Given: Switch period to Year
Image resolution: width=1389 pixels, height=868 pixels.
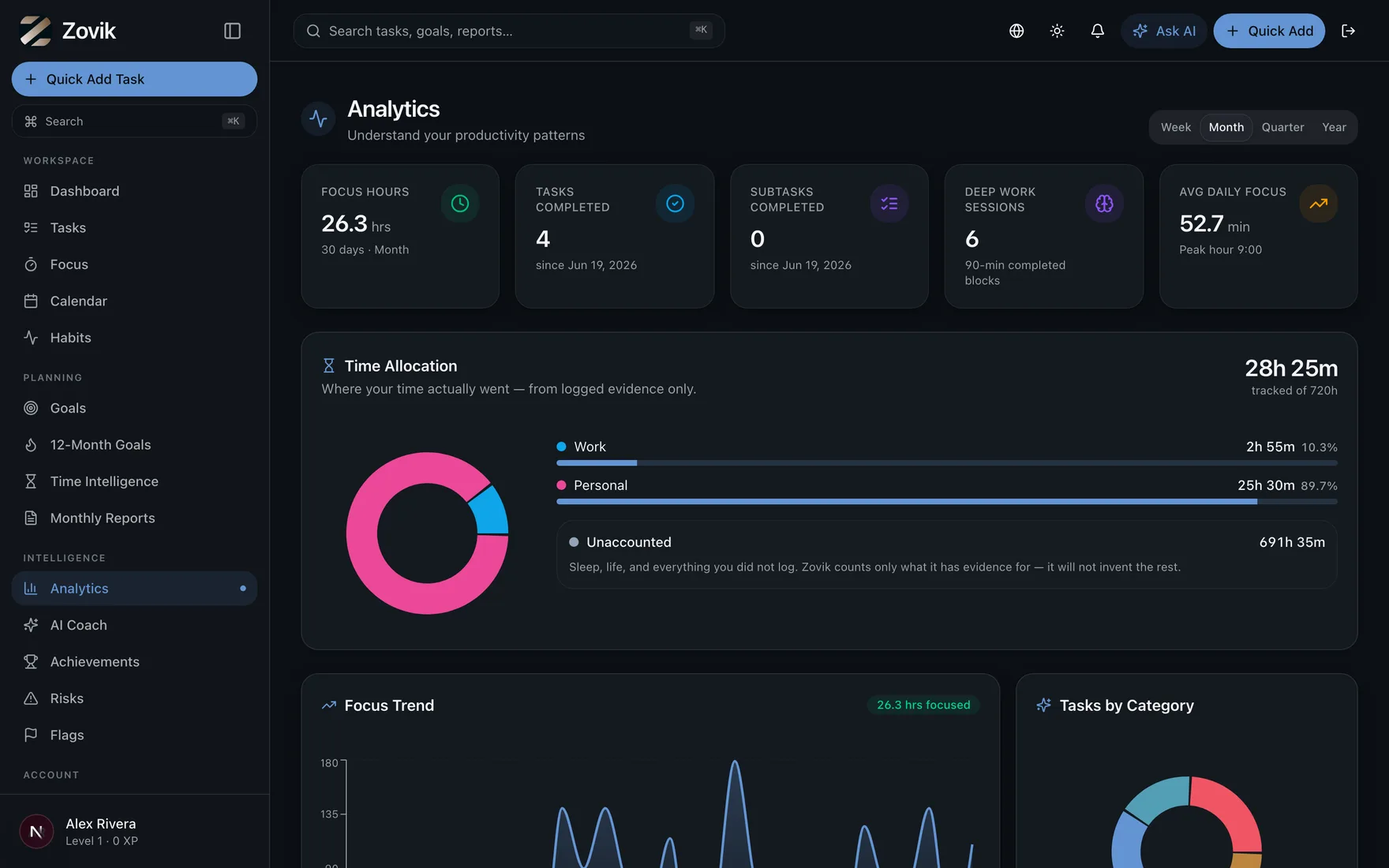Looking at the screenshot, I should [x=1334, y=127].
